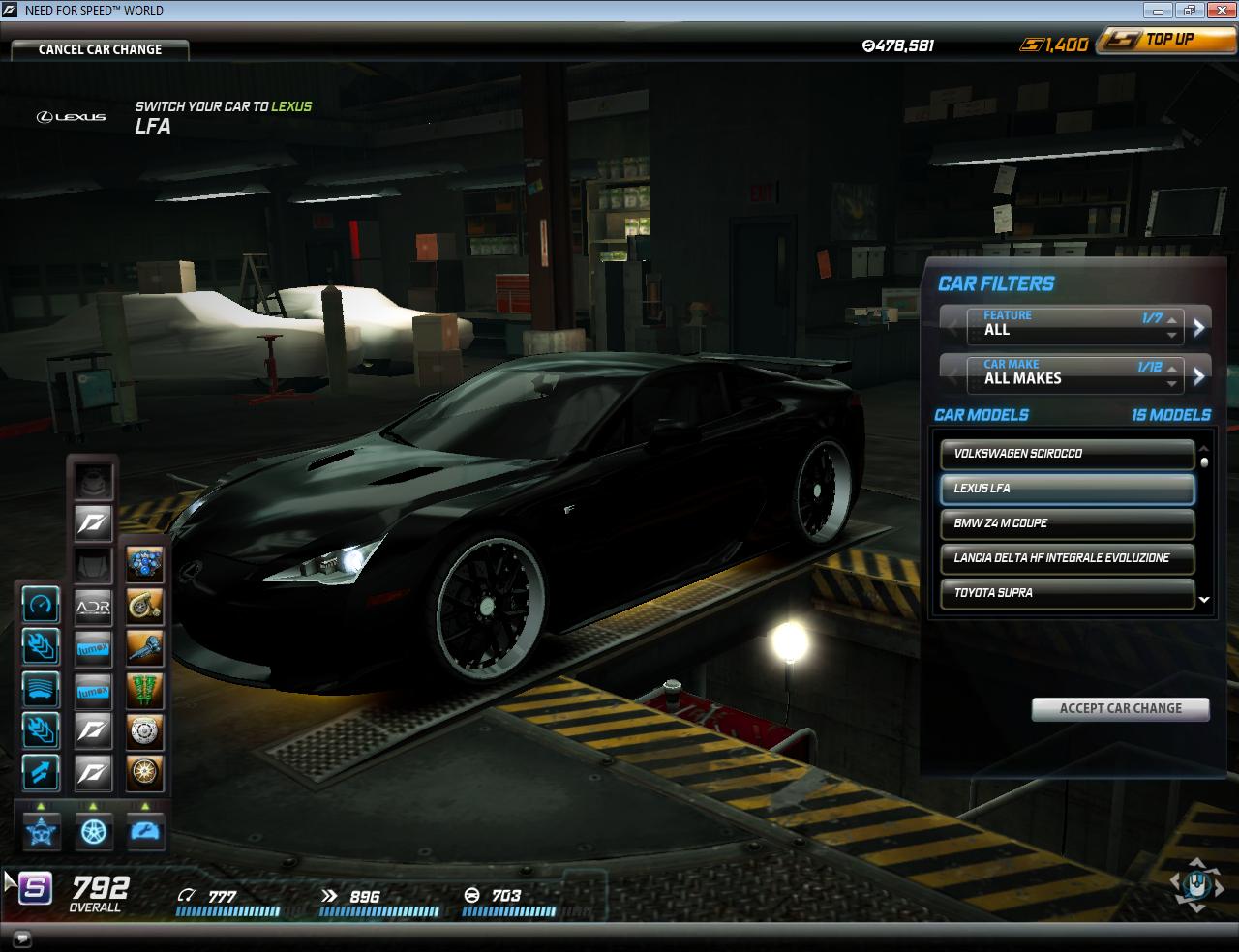The image size is (1239, 952).
Task: Open the turbocharger performance part slot
Action: (144, 606)
